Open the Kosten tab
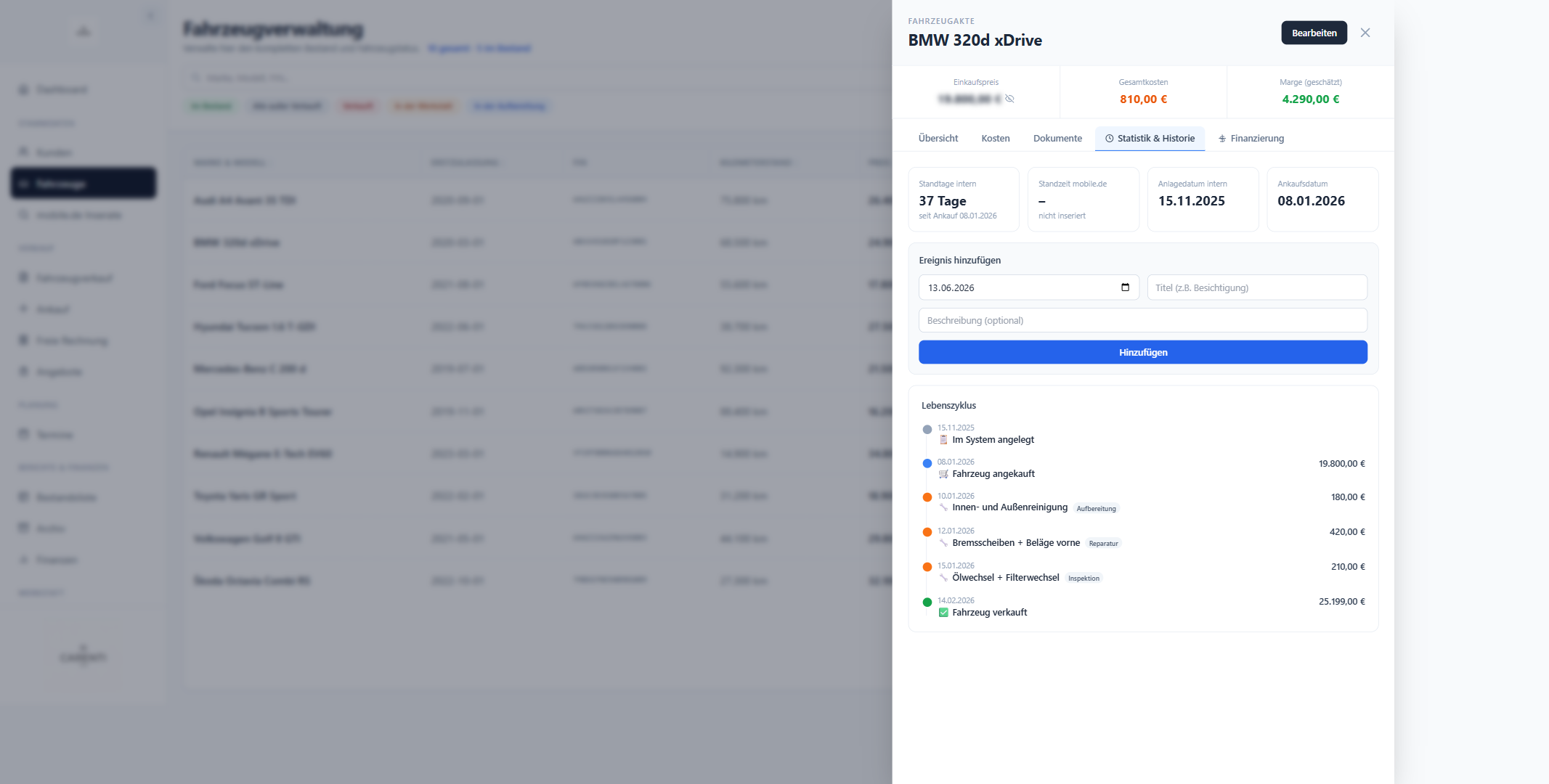This screenshot has width=1549, height=784. pos(996,138)
